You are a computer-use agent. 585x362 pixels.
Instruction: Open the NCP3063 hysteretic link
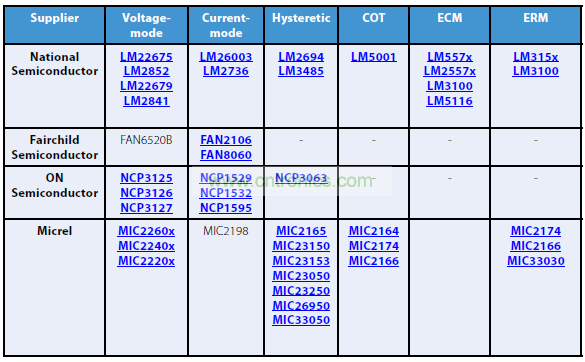click(301, 178)
